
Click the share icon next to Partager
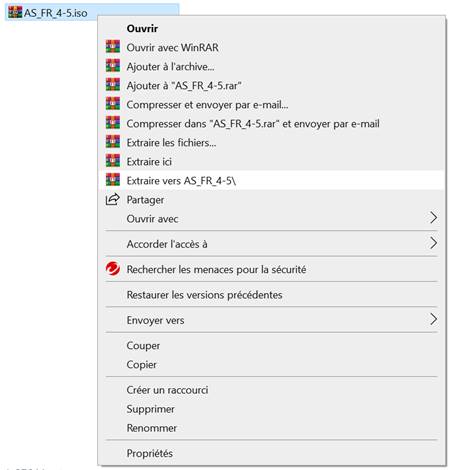pos(112,199)
